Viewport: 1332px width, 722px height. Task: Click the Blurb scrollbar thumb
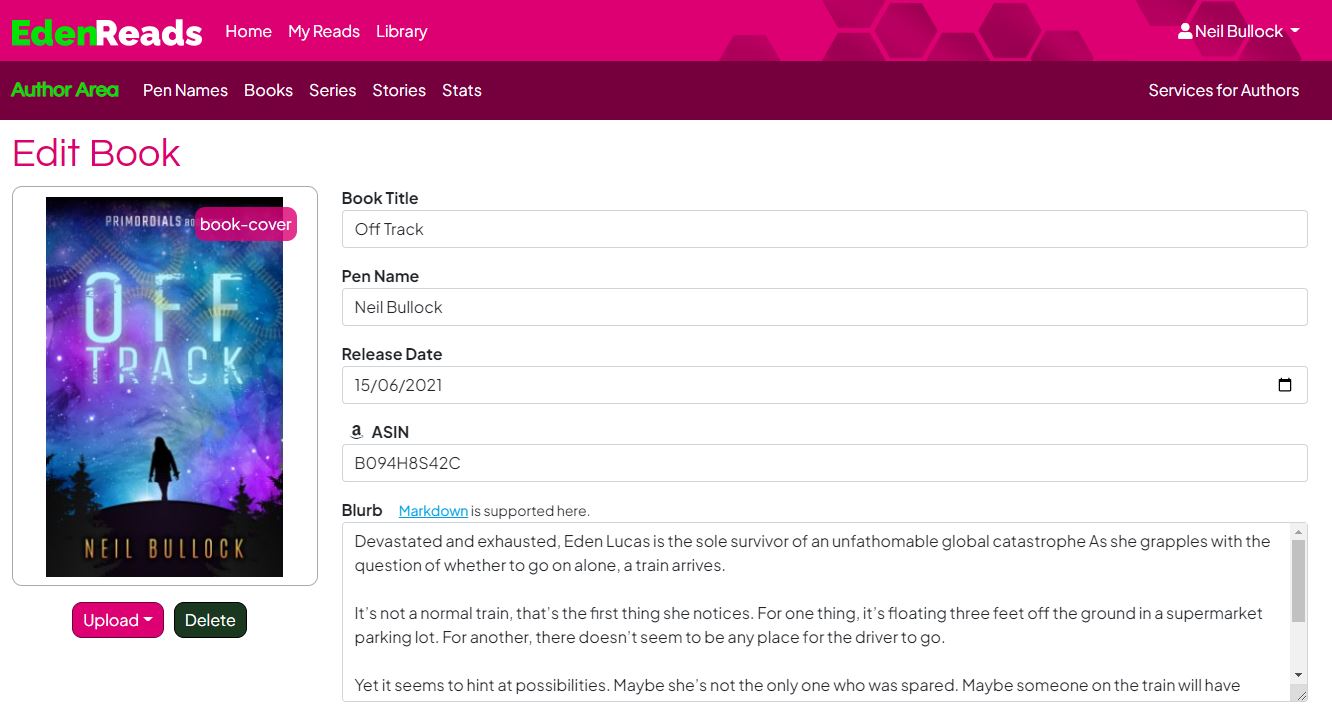1298,581
